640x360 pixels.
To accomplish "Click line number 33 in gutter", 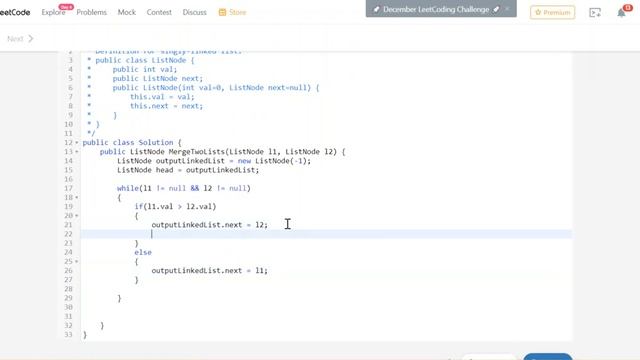I will [68, 335].
